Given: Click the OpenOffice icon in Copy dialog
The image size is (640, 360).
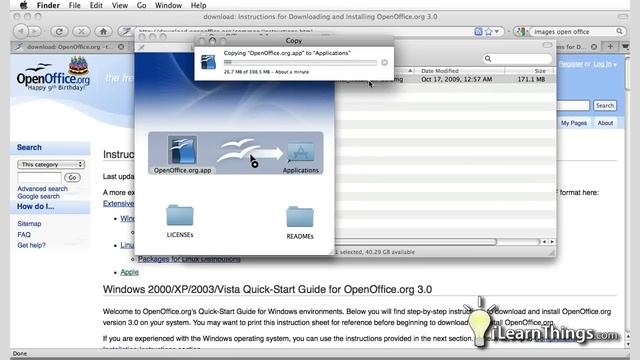Looking at the screenshot, I should 208,62.
